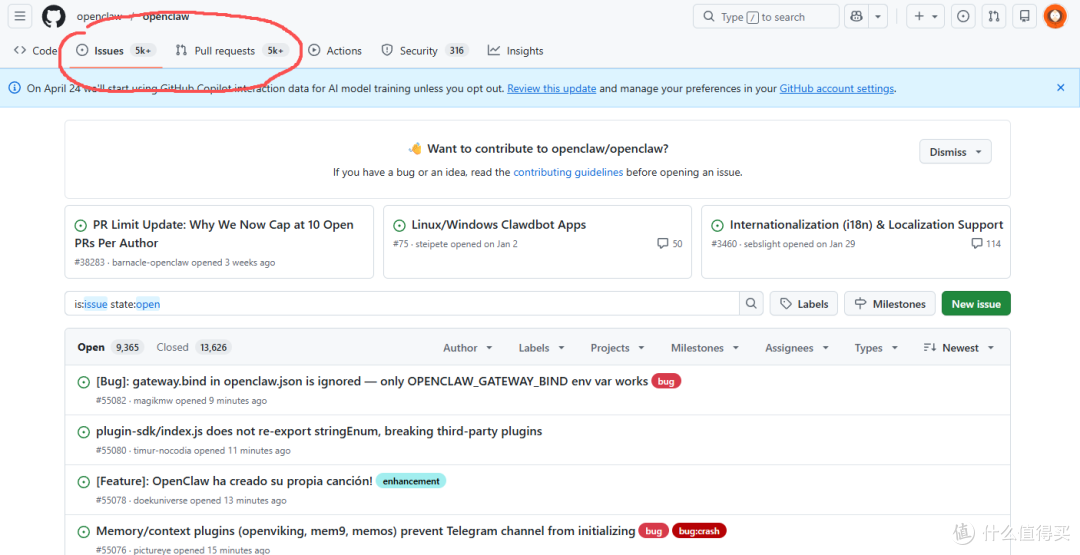The image size is (1080, 555).
Task: Open author steipete on Clawdbot card
Action: coord(432,244)
